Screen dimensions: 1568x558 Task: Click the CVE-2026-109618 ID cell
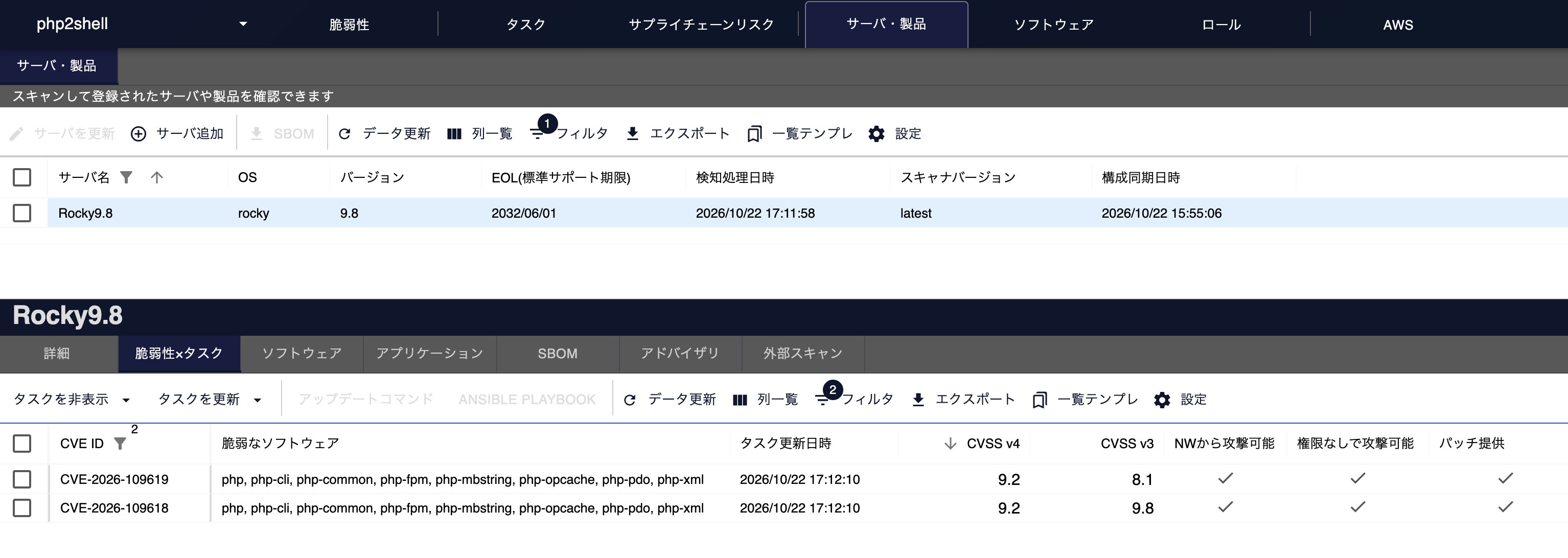pos(114,508)
